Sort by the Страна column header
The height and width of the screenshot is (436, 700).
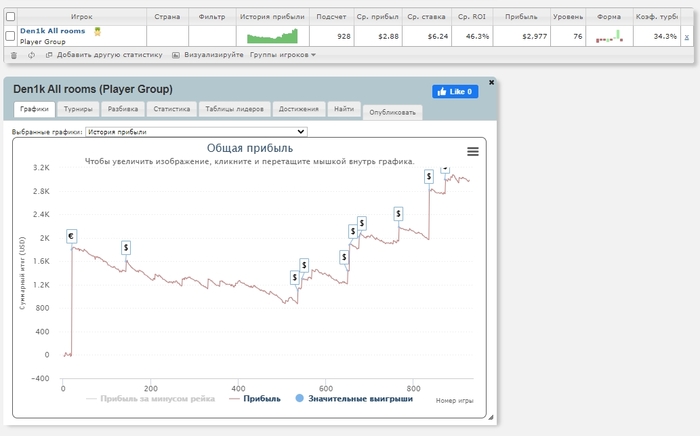[167, 17]
